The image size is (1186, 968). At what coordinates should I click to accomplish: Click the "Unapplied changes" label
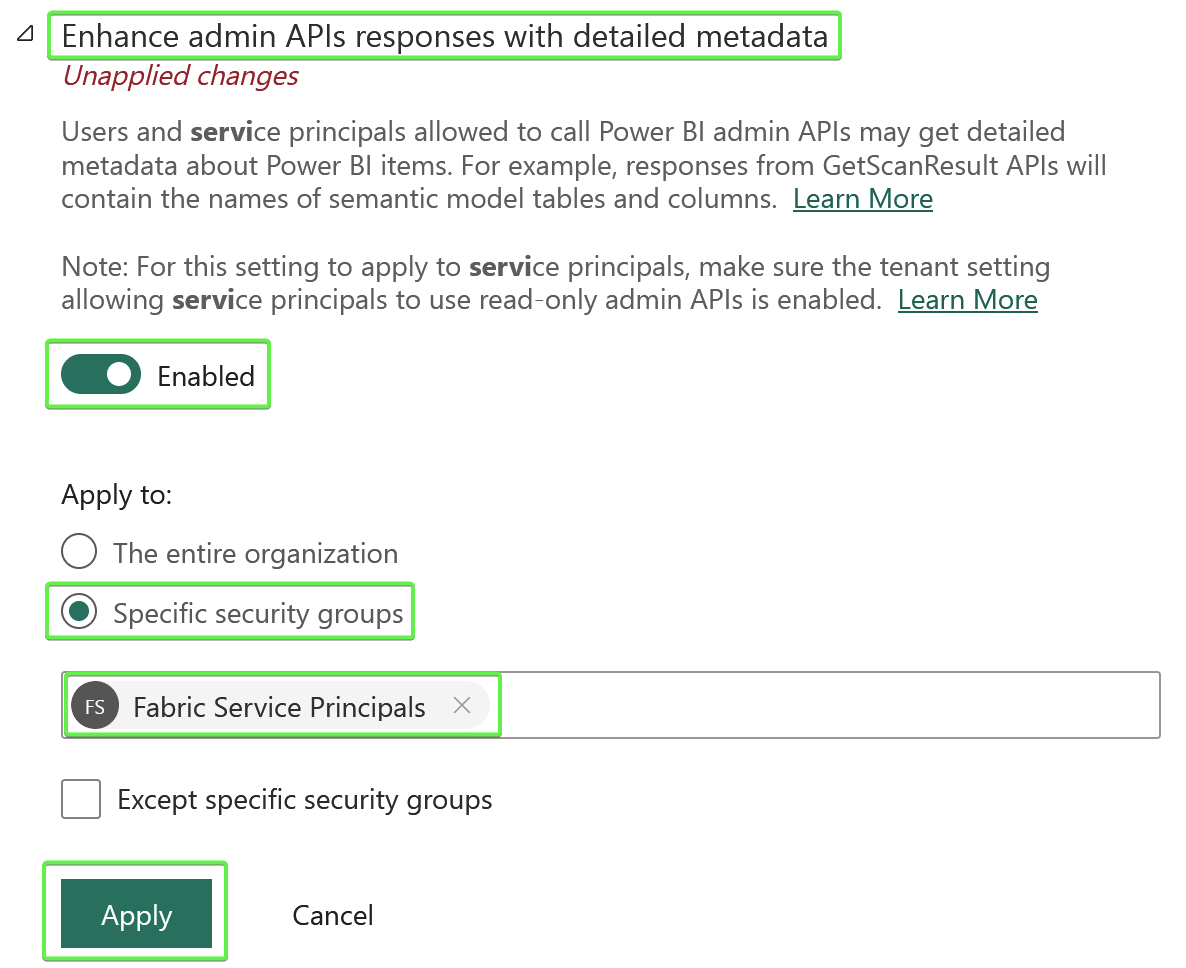(180, 75)
